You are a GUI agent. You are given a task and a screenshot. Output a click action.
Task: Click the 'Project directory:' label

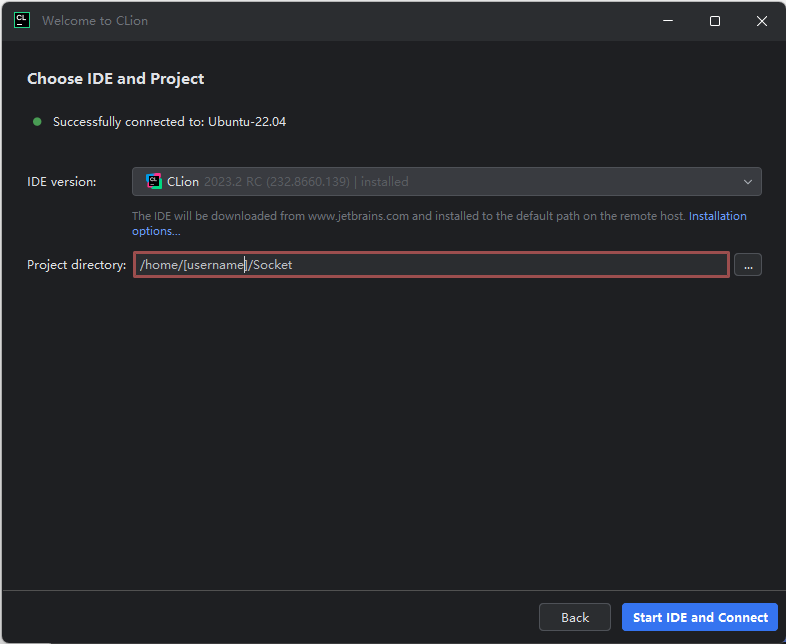(77, 265)
